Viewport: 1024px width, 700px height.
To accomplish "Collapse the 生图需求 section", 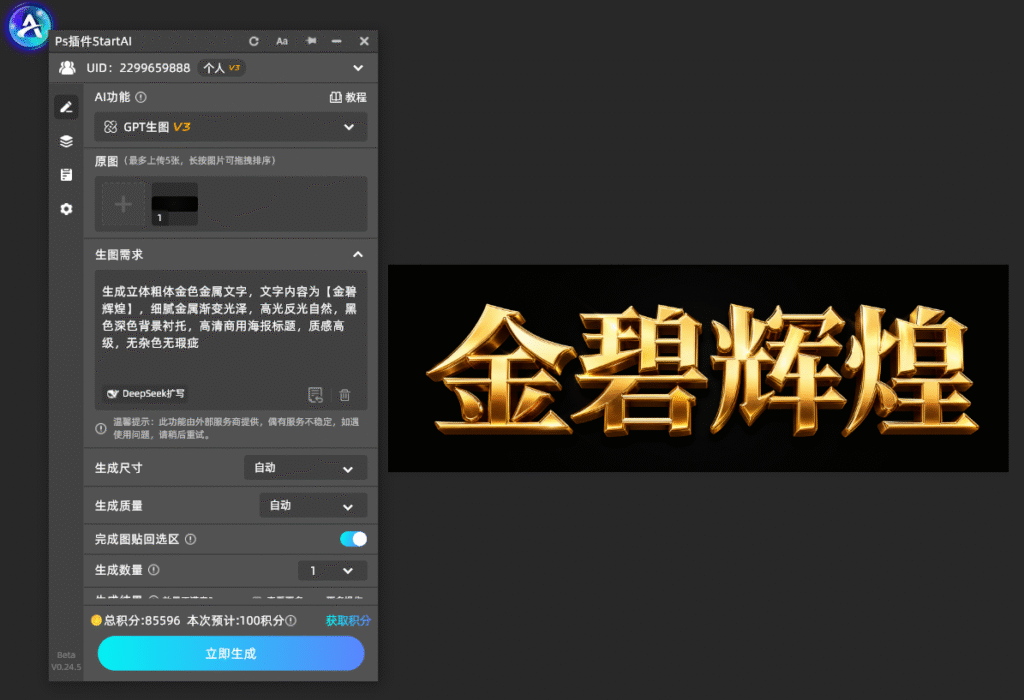I will coord(358,255).
